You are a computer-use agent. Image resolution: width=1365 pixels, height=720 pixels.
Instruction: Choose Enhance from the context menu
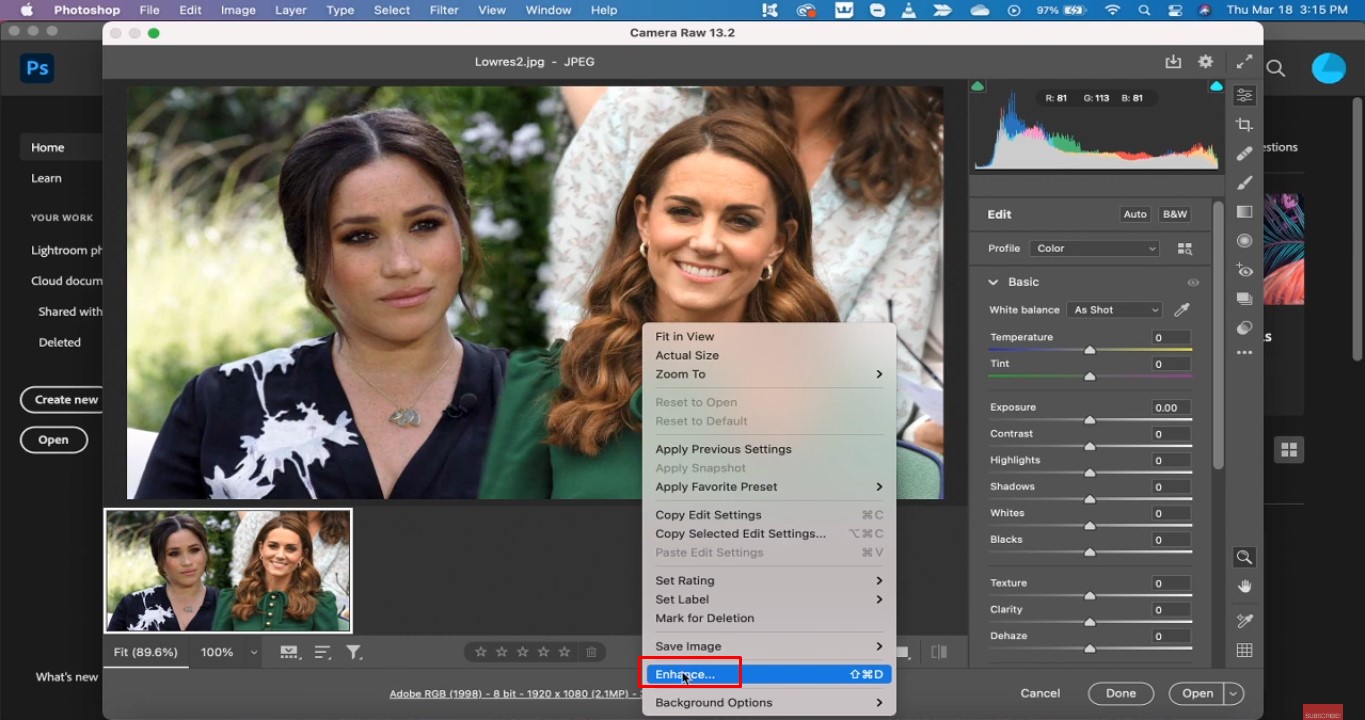coord(688,674)
